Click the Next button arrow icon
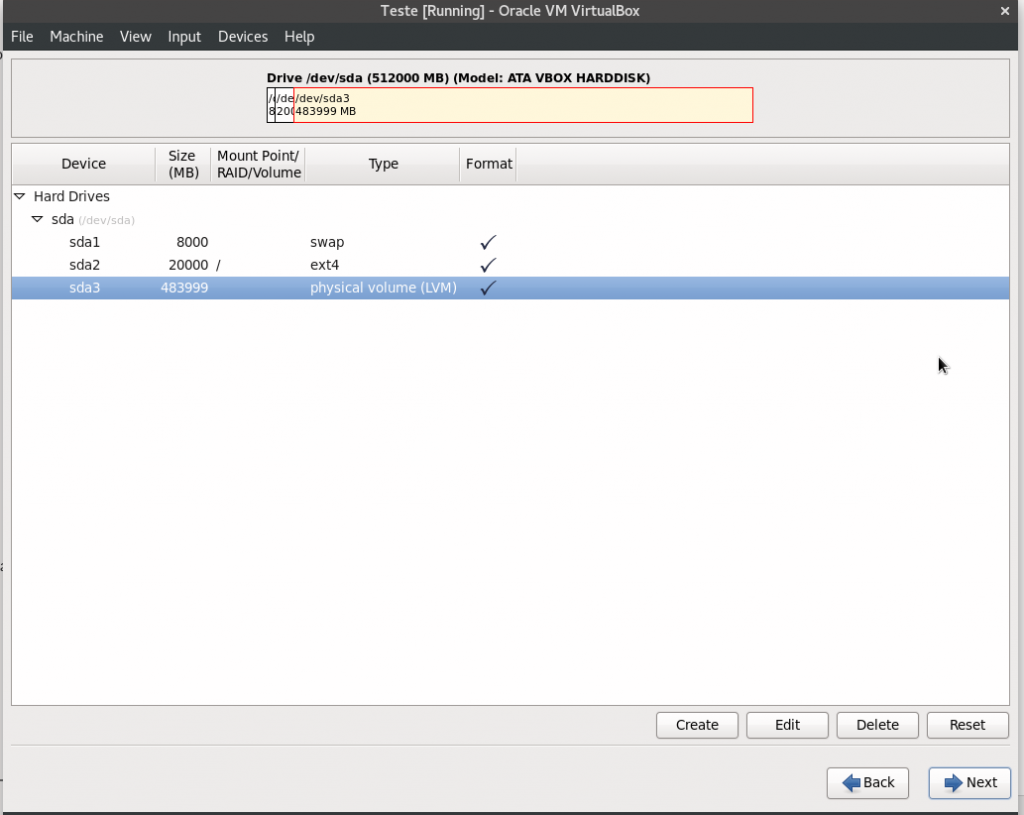This screenshot has width=1024, height=815. coord(952,782)
